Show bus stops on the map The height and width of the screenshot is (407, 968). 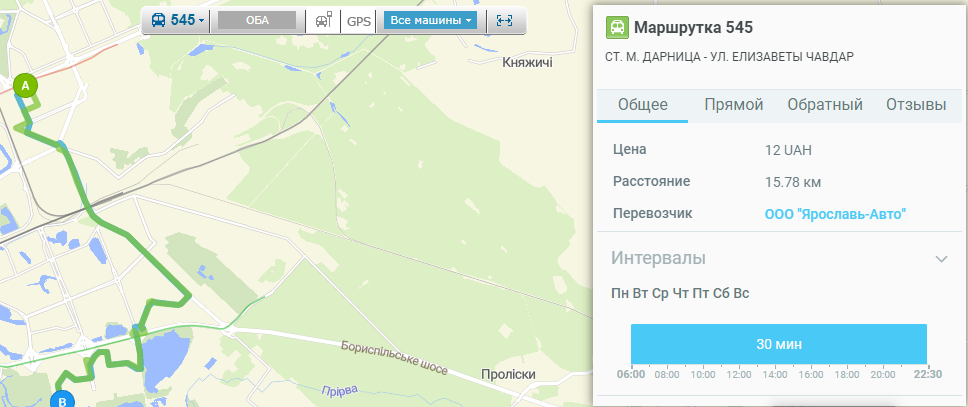tap(323, 20)
